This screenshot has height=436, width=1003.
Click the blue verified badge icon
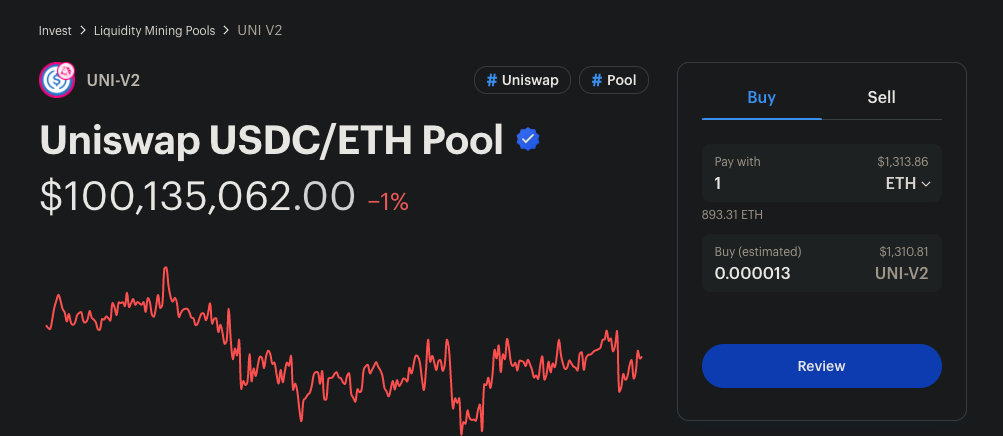click(x=528, y=140)
